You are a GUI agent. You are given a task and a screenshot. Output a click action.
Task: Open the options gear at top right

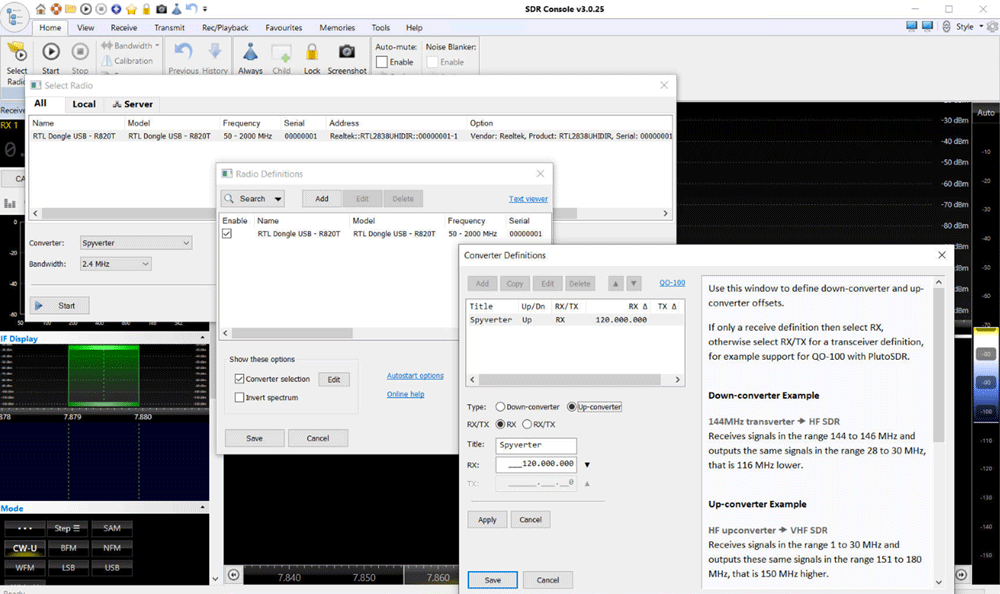pyautogui.click(x=992, y=27)
